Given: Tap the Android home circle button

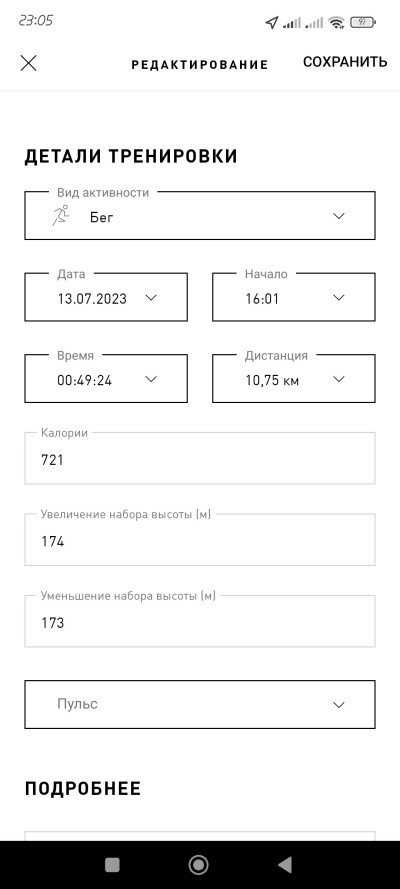Looking at the screenshot, I should coord(198,865).
